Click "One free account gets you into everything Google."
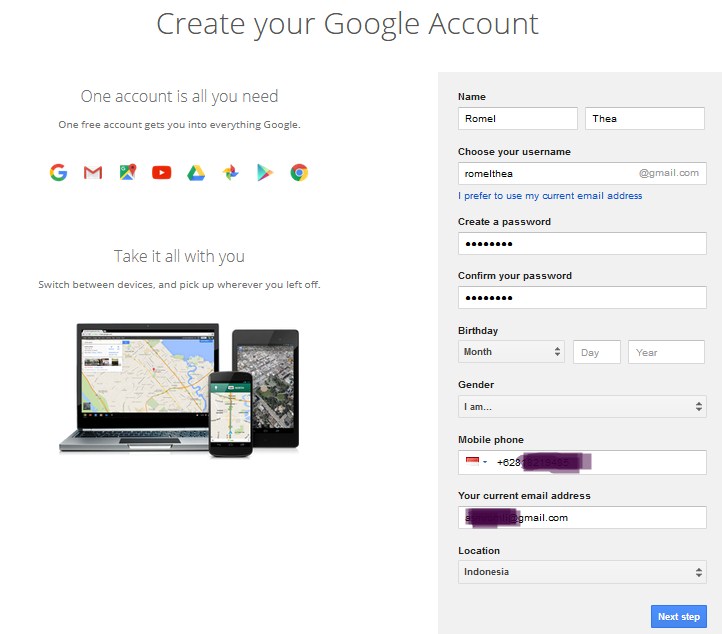The height and width of the screenshot is (634, 722). click(179, 124)
